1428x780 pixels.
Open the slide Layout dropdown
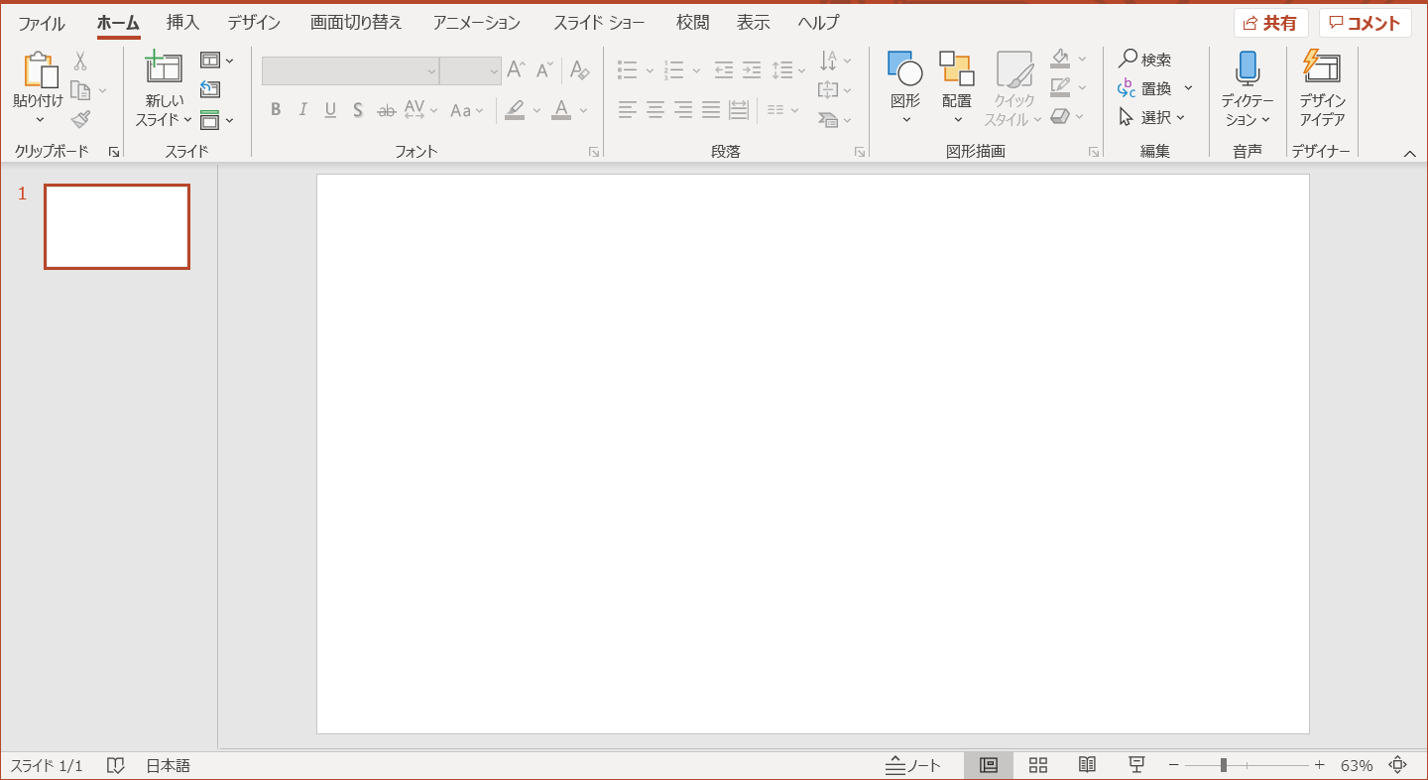(x=217, y=60)
